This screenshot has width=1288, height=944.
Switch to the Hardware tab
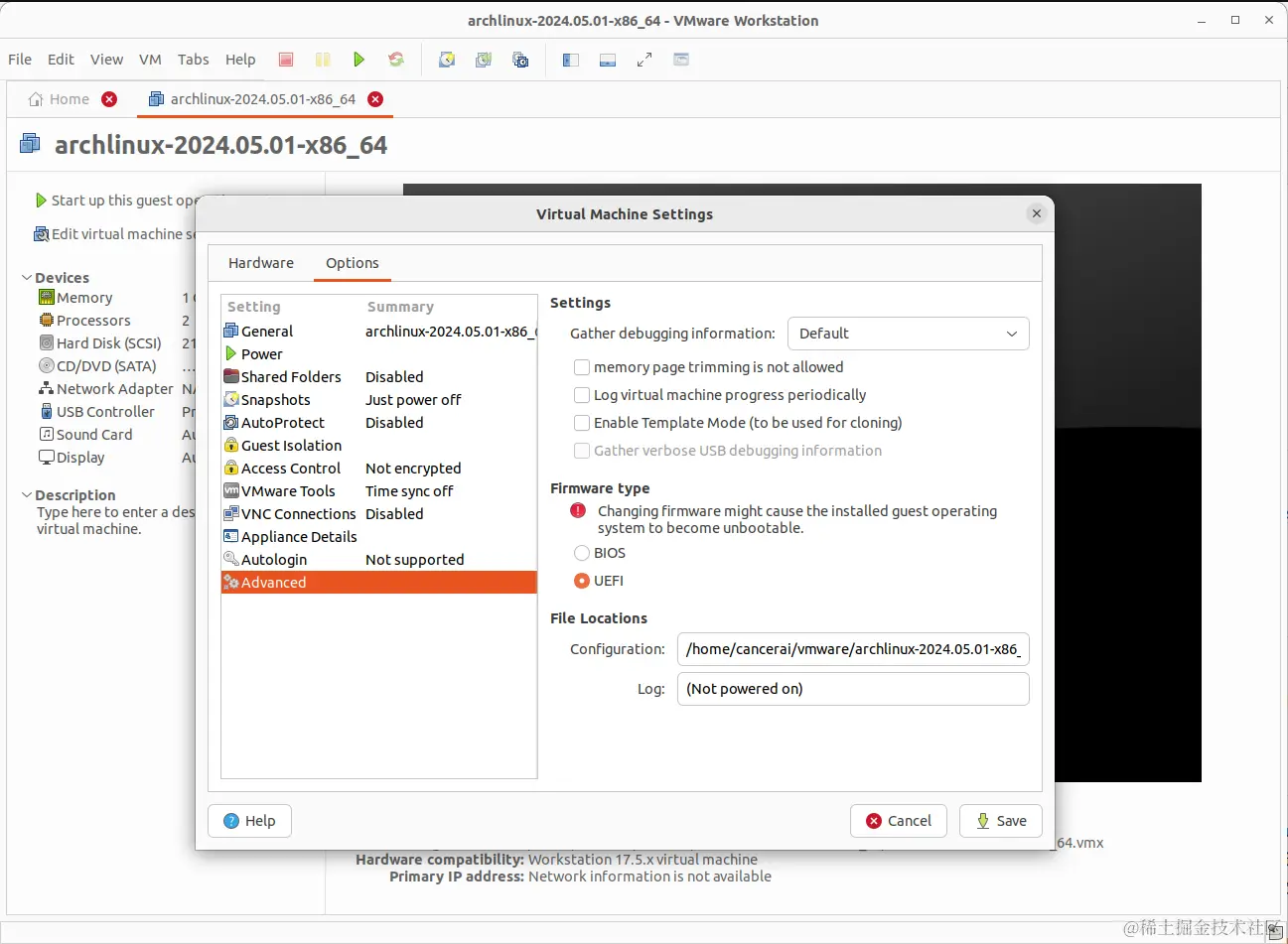pyautogui.click(x=261, y=263)
